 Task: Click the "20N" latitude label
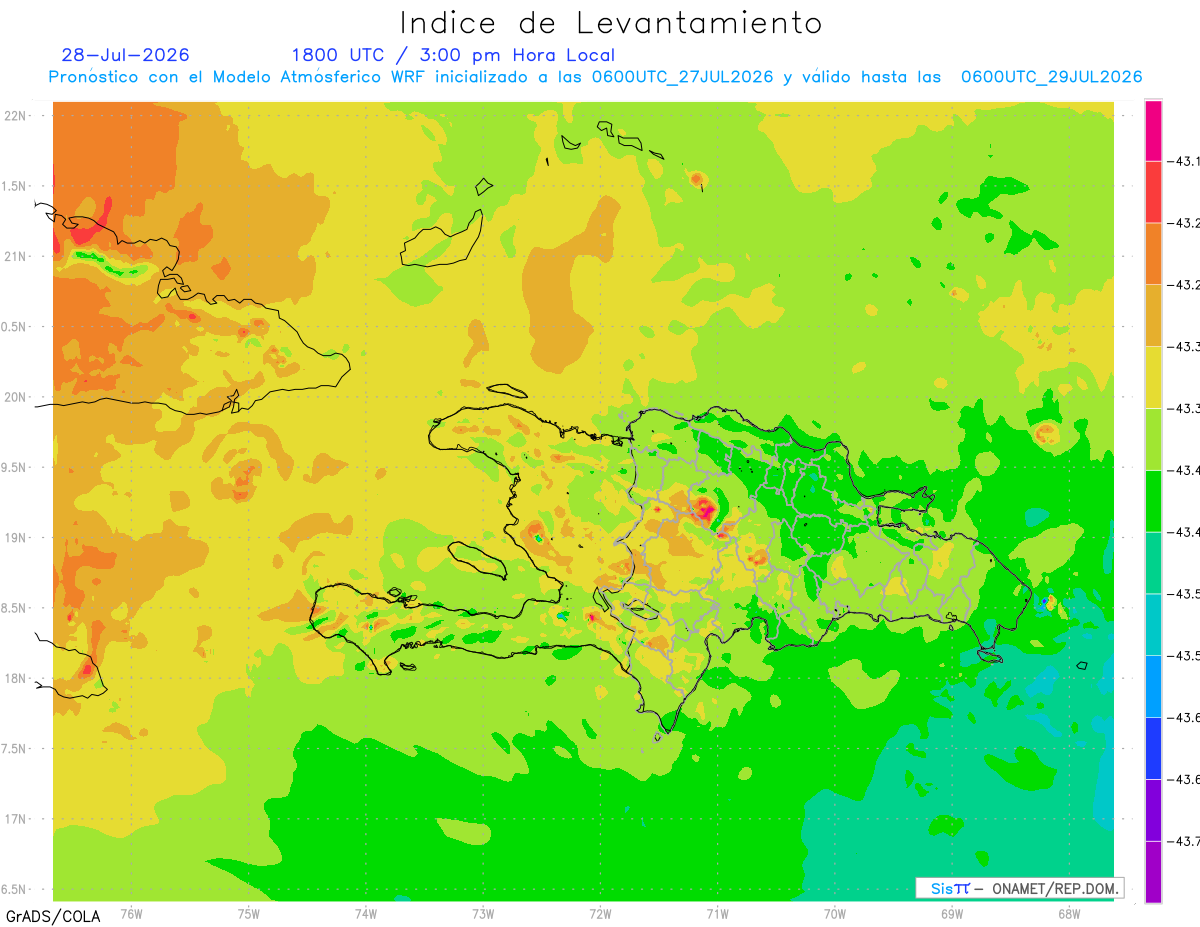pos(15,397)
